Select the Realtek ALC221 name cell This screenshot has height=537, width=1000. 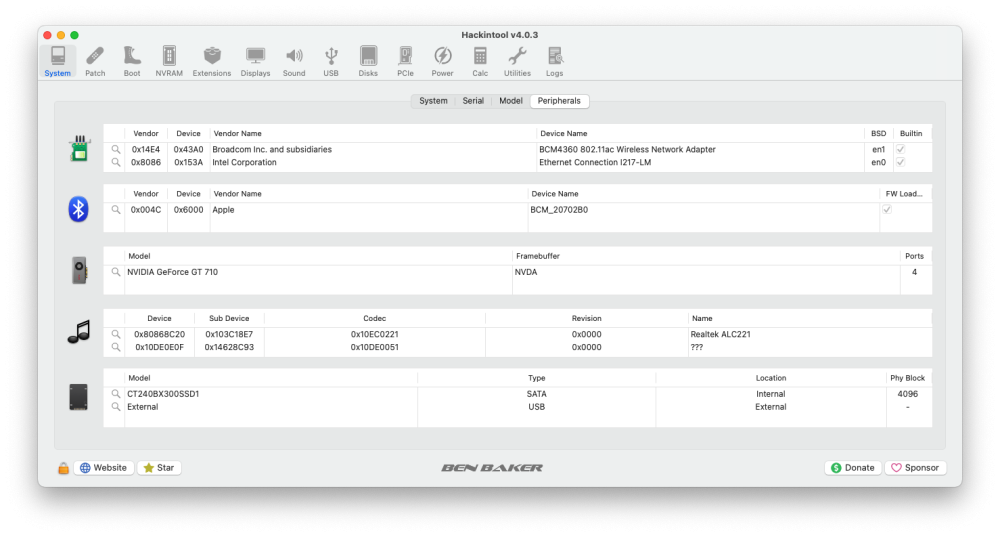coord(720,334)
